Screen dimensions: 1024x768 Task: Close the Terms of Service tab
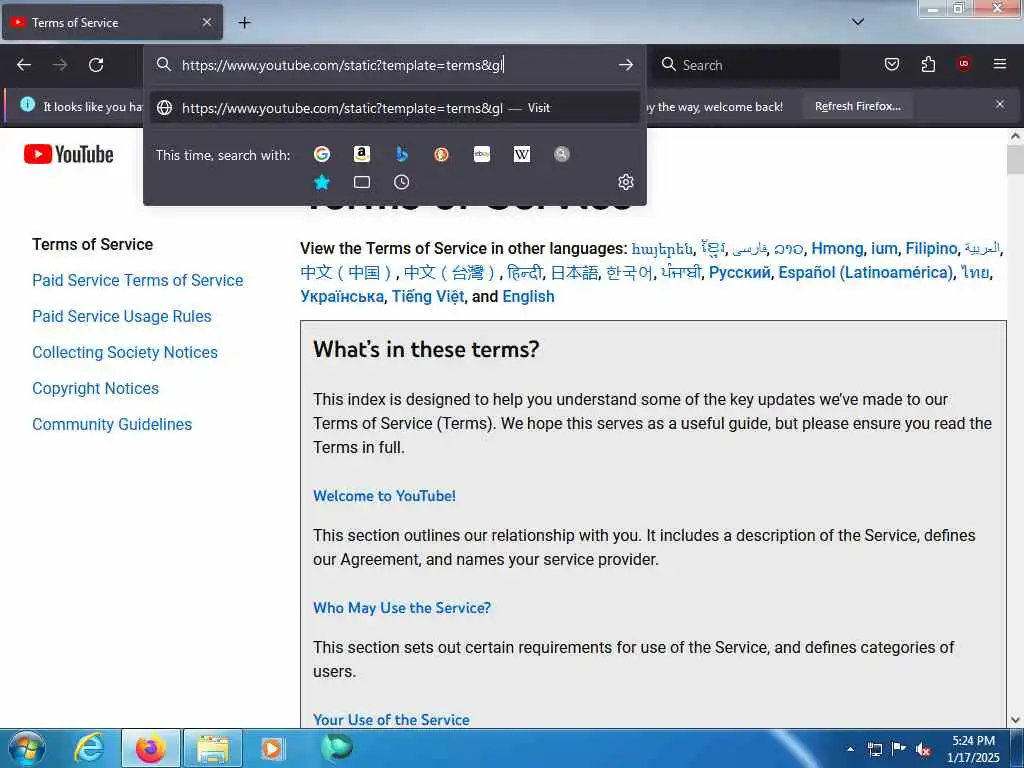tap(206, 22)
